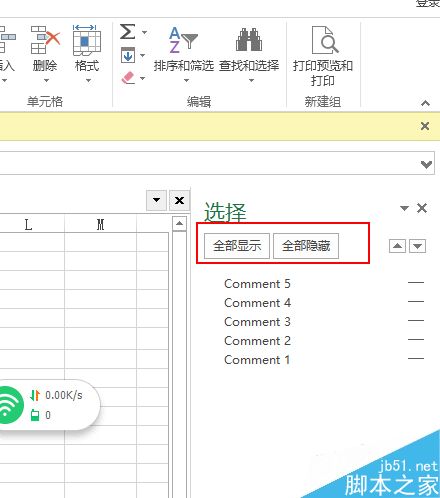Expand the Delete dropdown arrow

(x=46, y=80)
